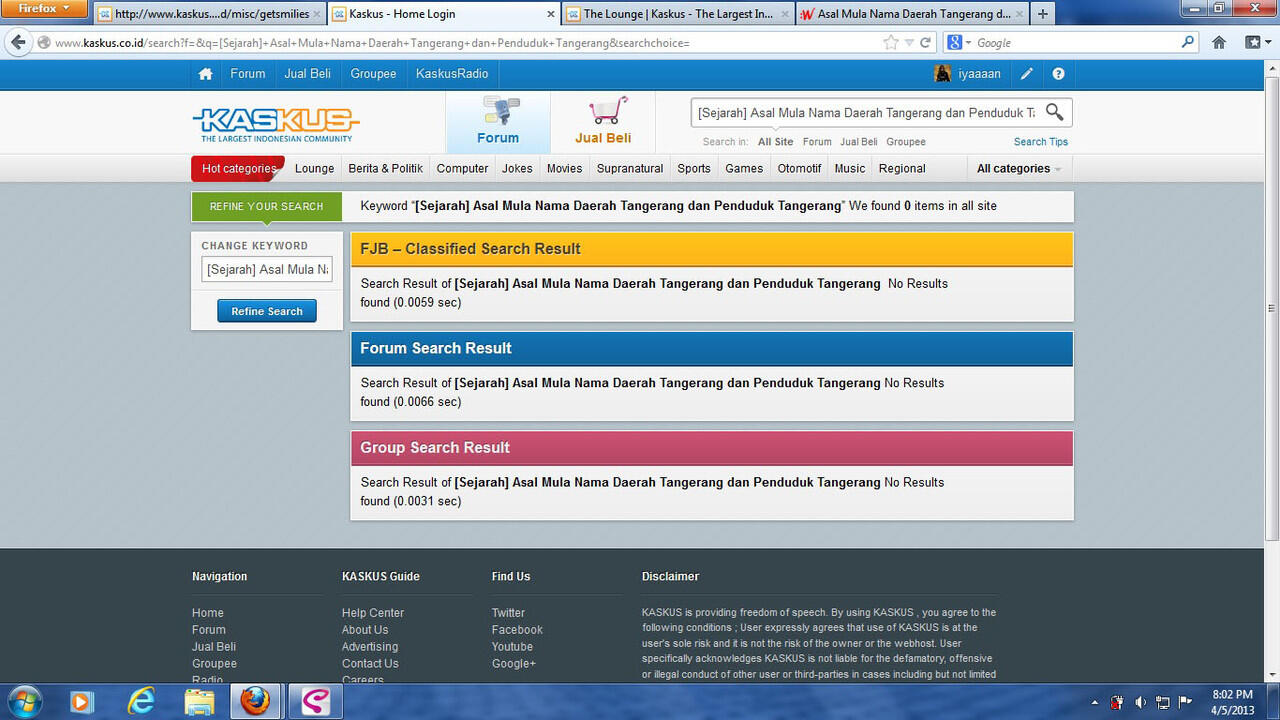Click the Google search magnifier in browser search bar

pyautogui.click(x=1188, y=43)
